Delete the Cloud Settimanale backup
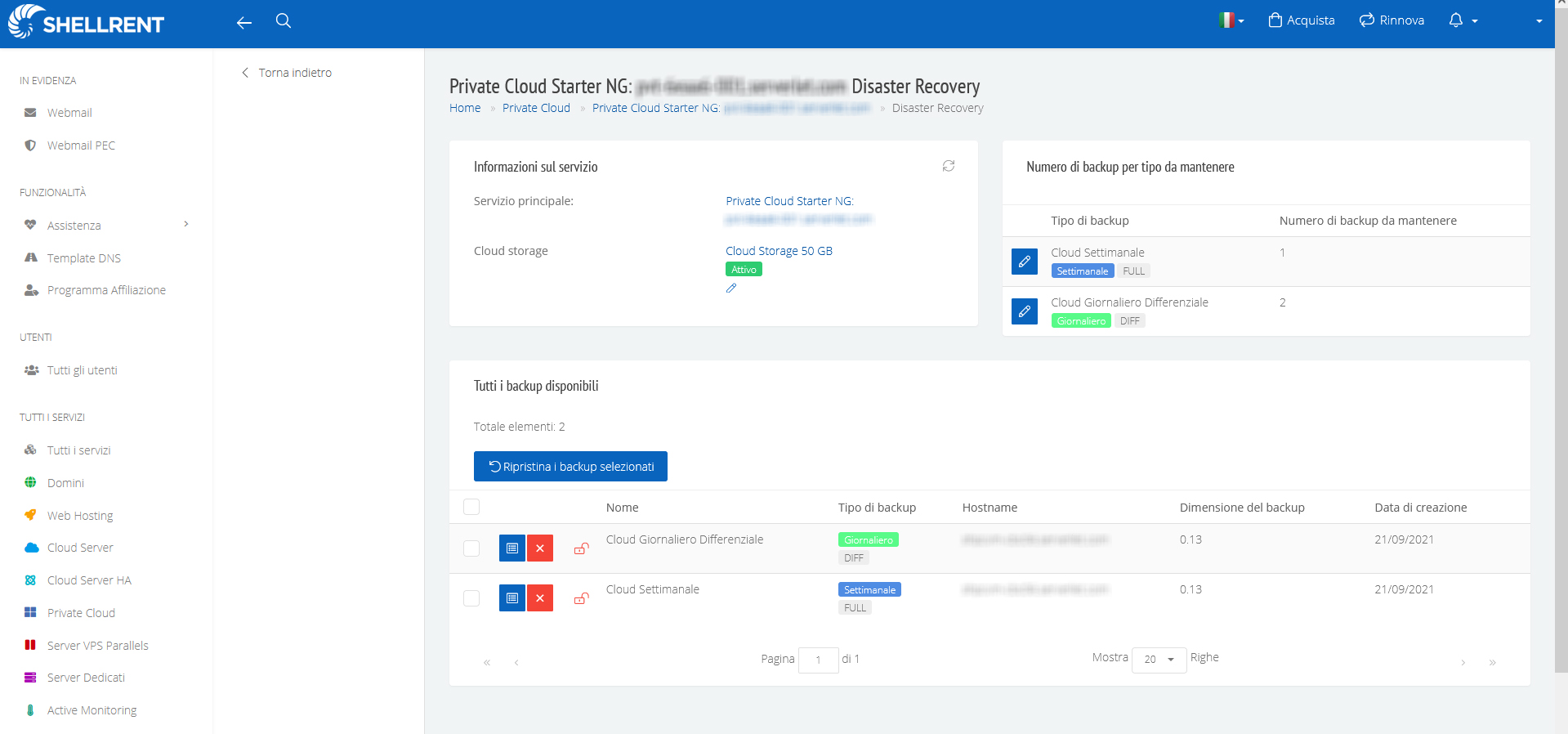Screen dimensions: 1568x734 tap(540, 598)
